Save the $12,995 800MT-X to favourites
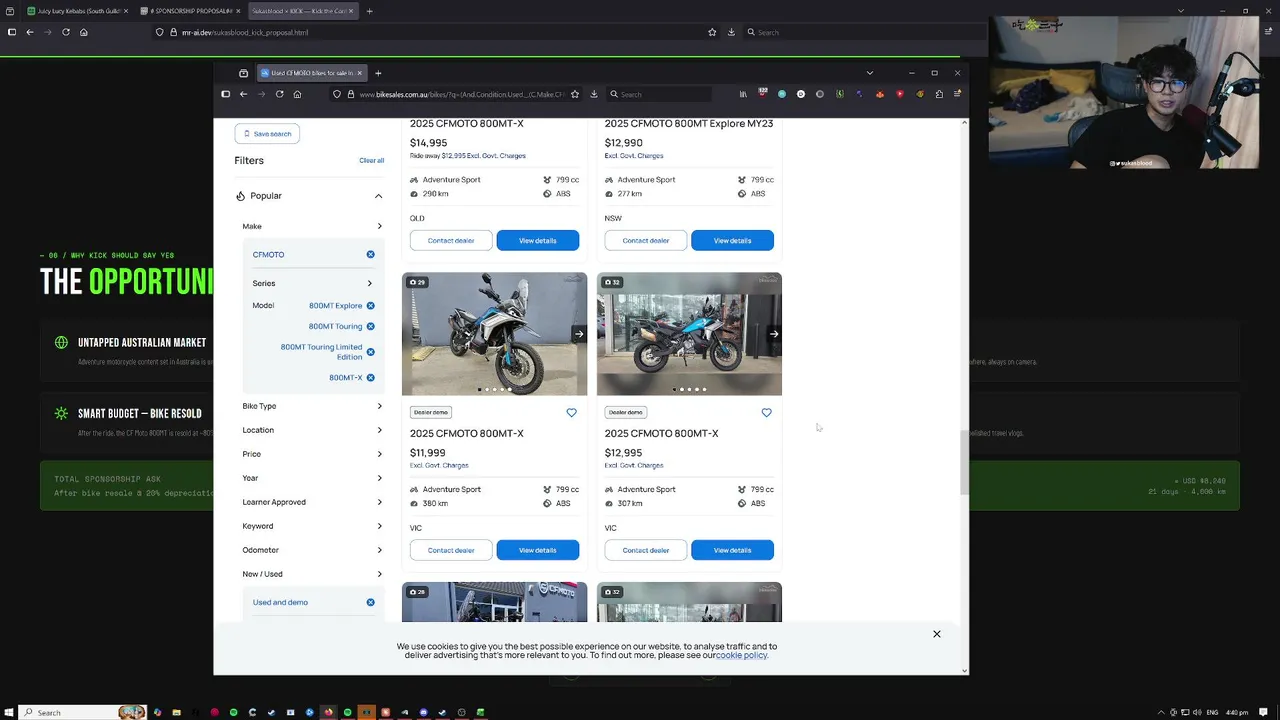This screenshot has width=1280, height=720. (766, 412)
